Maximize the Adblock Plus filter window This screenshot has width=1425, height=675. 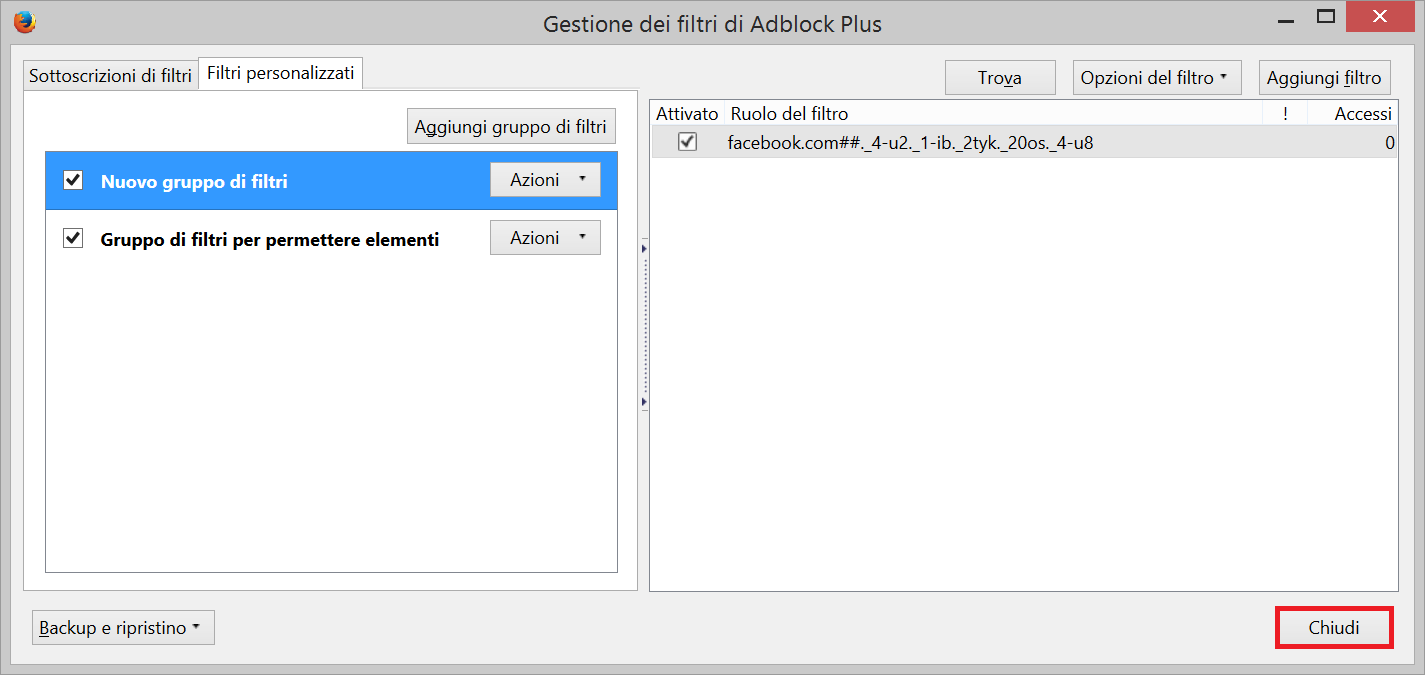click(1326, 17)
